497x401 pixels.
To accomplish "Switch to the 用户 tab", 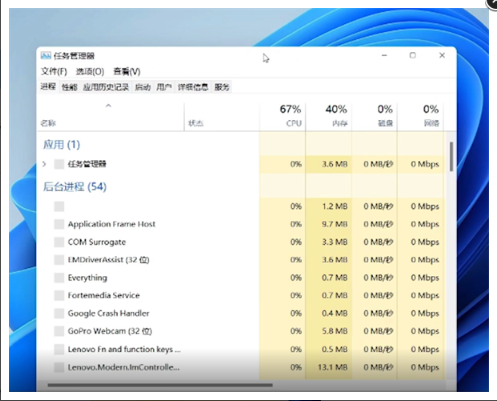I will [x=164, y=87].
